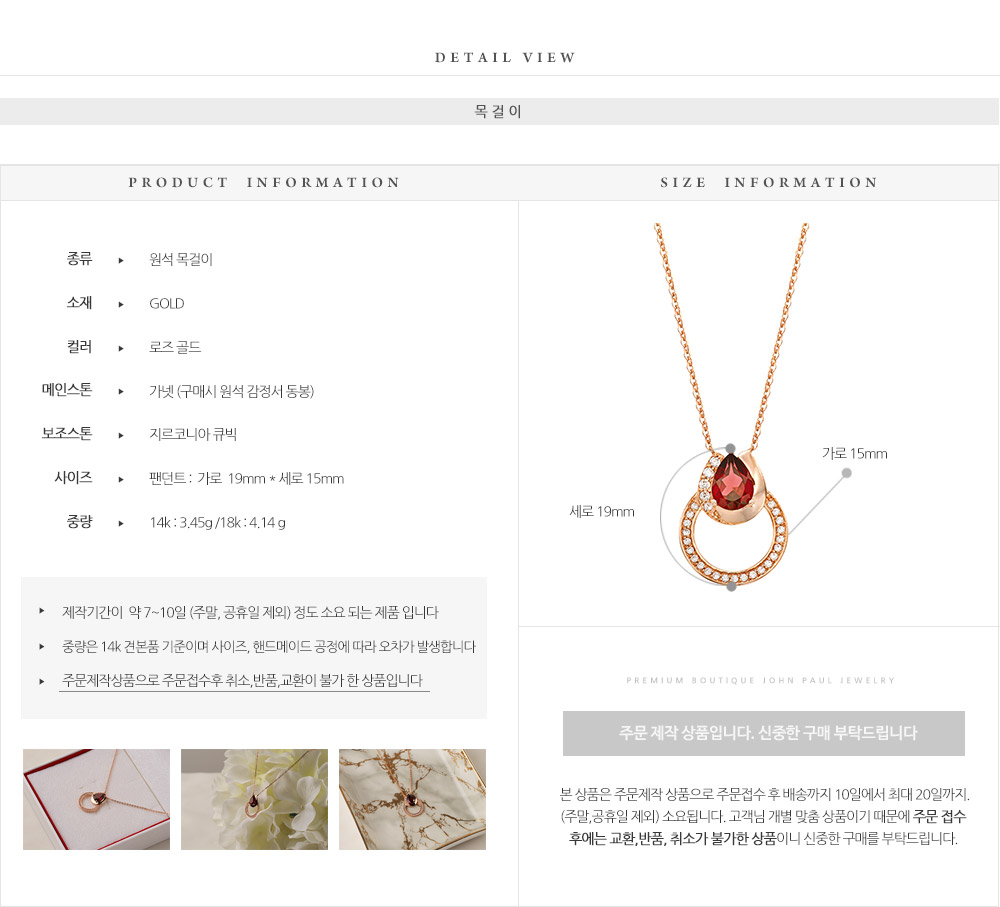The width and height of the screenshot is (1000, 907).
Task: Click the DETAIL VIEW heading
Action: (505, 57)
